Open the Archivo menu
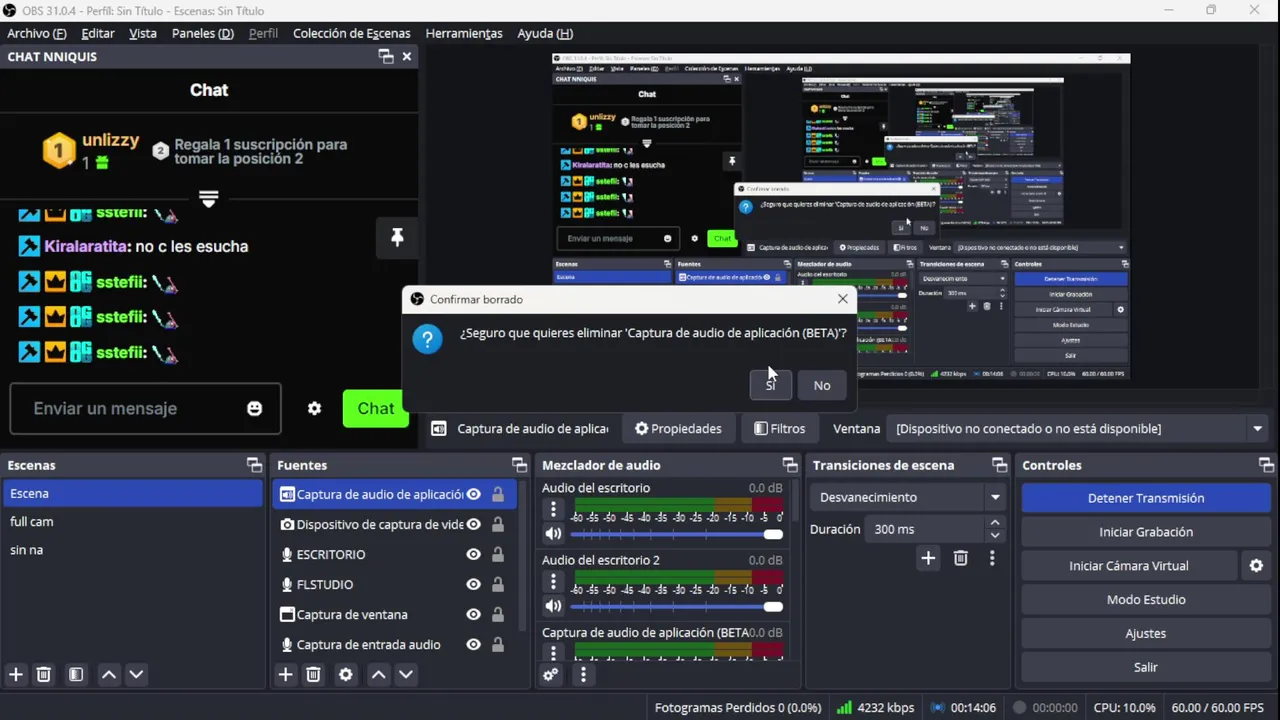Viewport: 1280px width, 720px height. click(37, 33)
